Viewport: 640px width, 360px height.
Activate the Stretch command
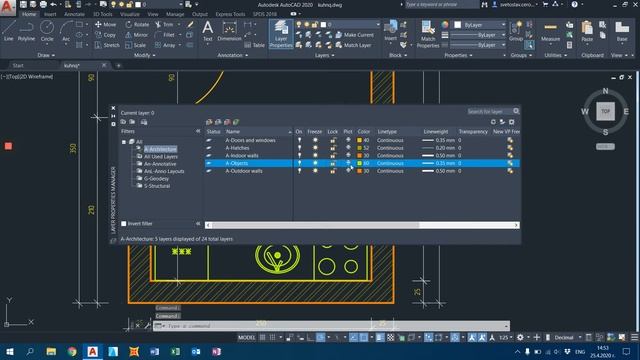107,45
